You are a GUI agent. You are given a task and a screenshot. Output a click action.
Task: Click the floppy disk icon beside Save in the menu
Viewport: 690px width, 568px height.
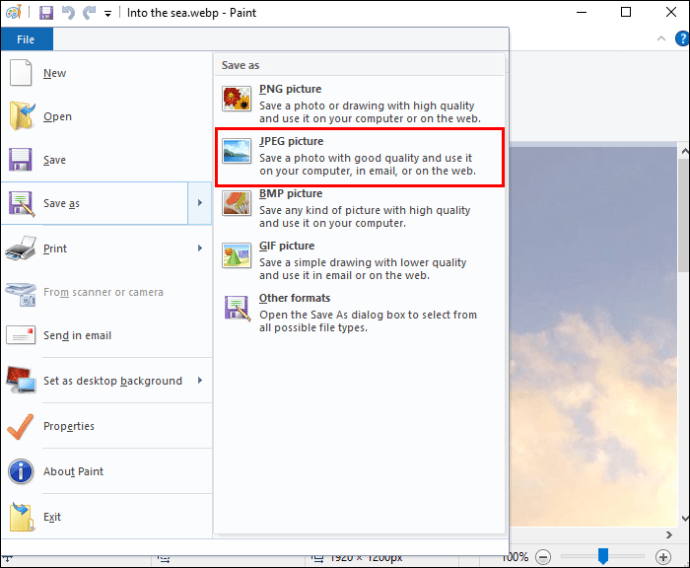(x=20, y=159)
